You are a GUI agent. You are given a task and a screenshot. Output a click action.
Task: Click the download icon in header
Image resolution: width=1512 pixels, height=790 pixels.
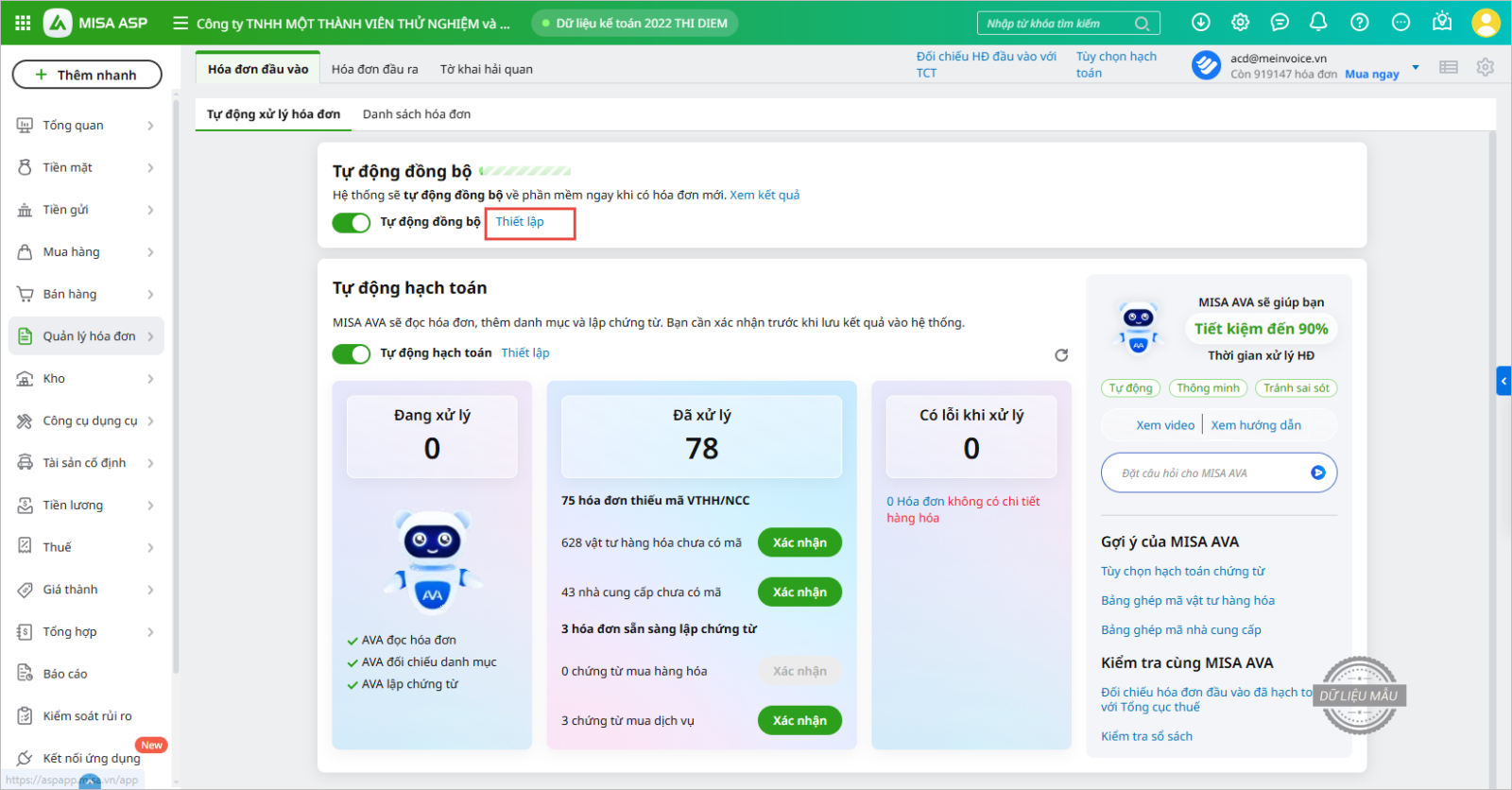click(1200, 22)
